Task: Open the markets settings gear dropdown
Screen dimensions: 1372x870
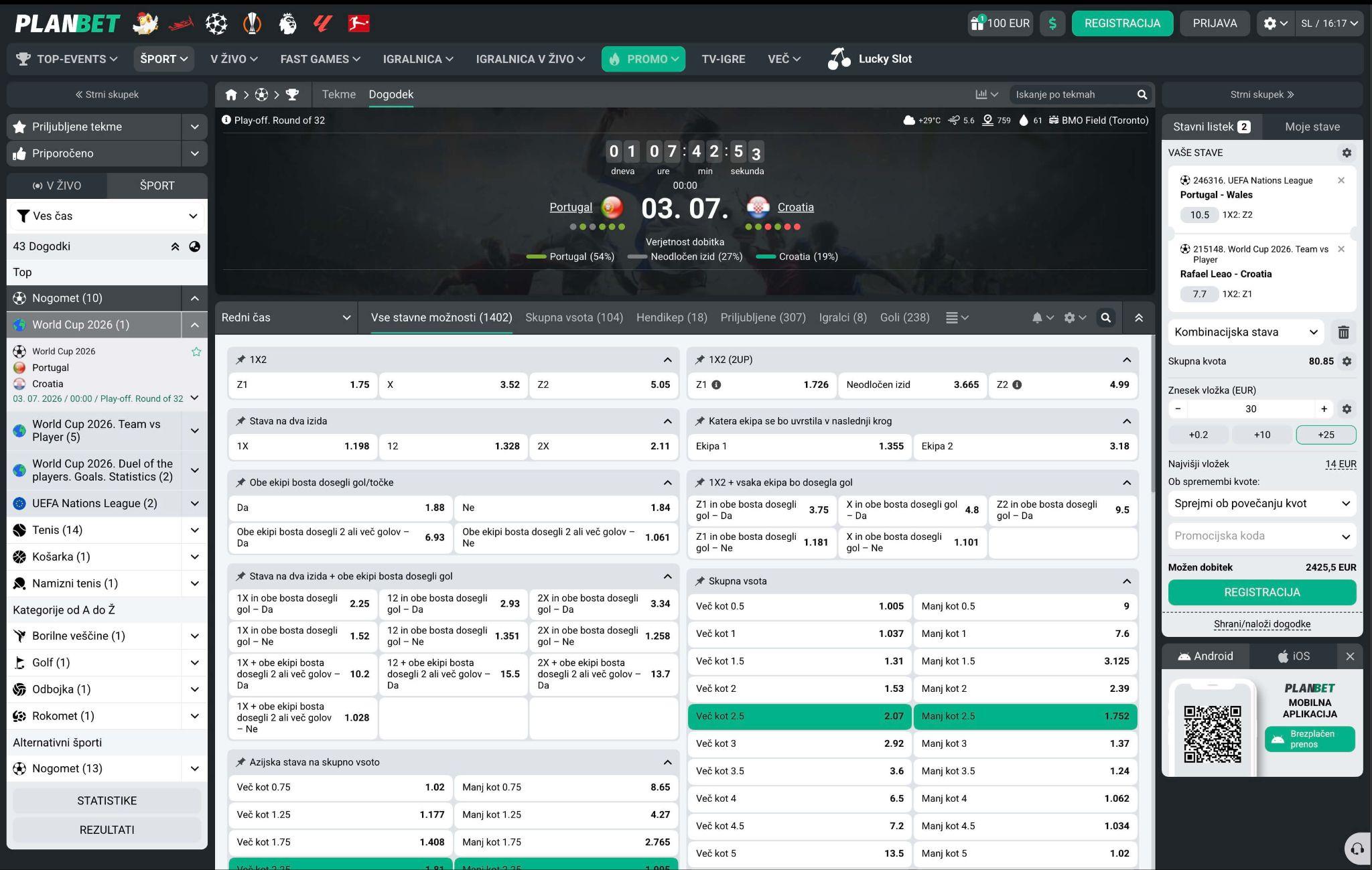Action: (1075, 318)
